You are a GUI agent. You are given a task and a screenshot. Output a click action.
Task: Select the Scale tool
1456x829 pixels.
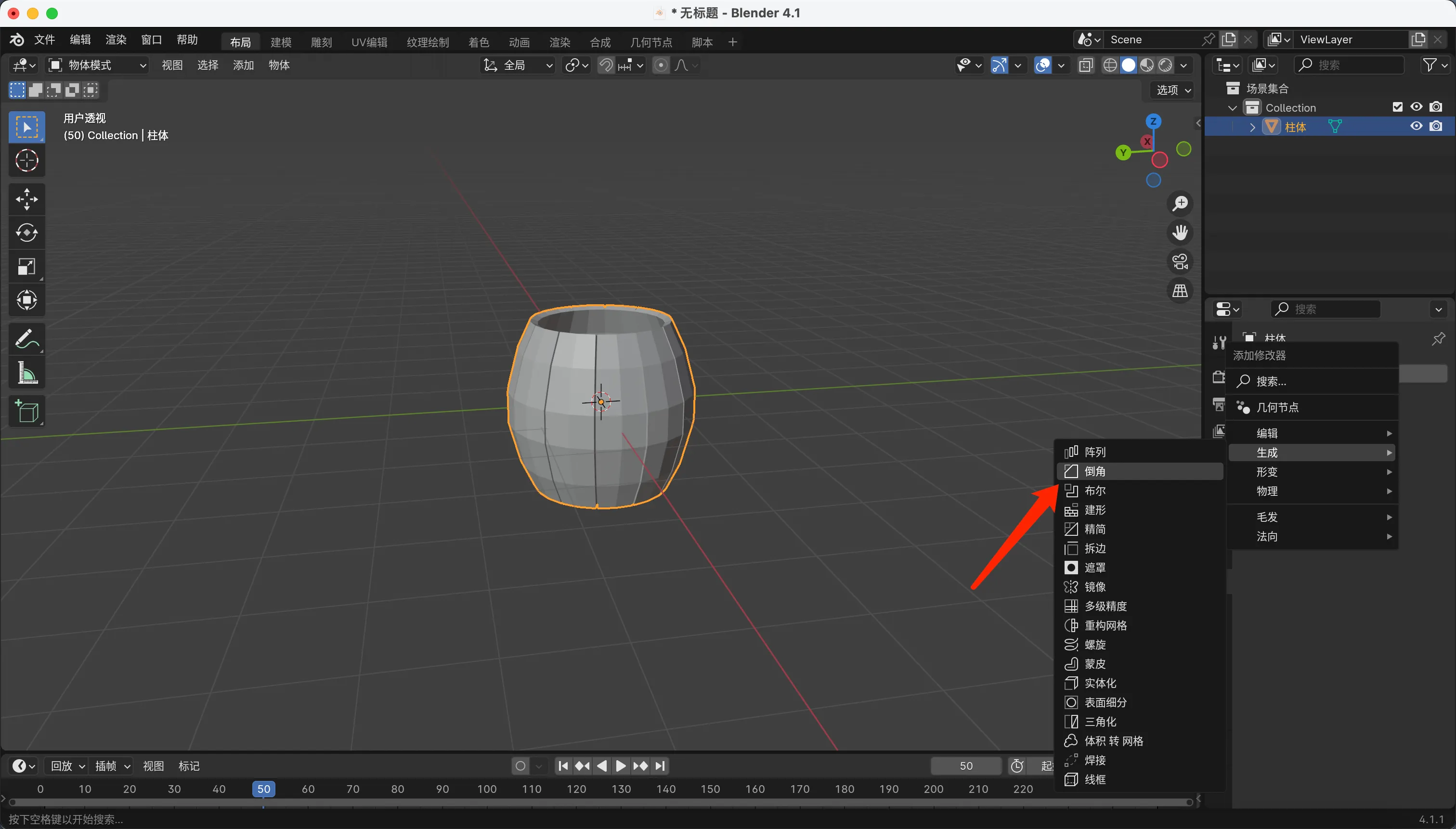[27, 267]
